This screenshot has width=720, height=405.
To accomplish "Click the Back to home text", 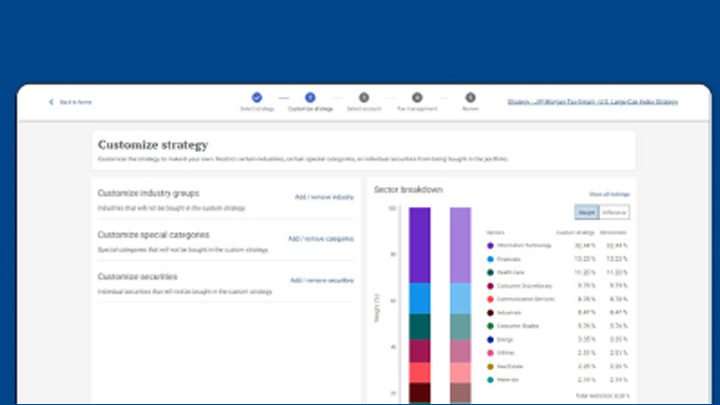I will (76, 102).
